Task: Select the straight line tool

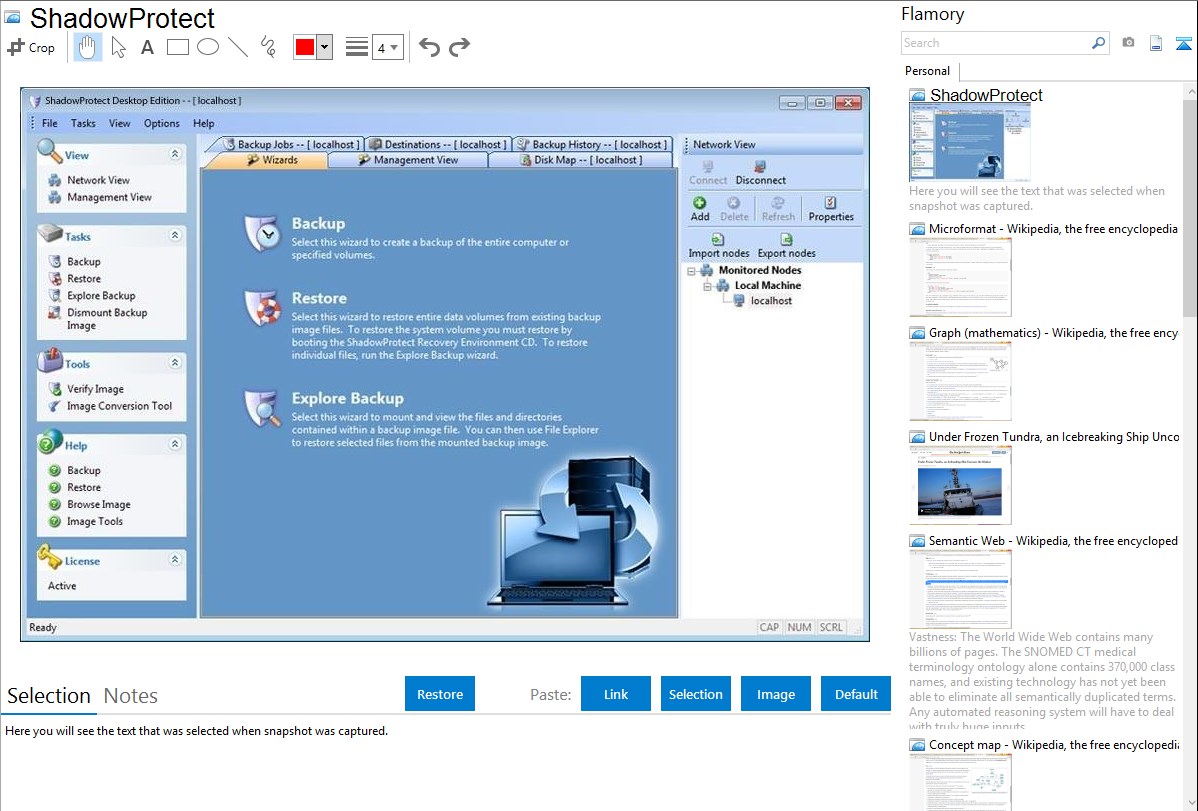Action: point(237,47)
